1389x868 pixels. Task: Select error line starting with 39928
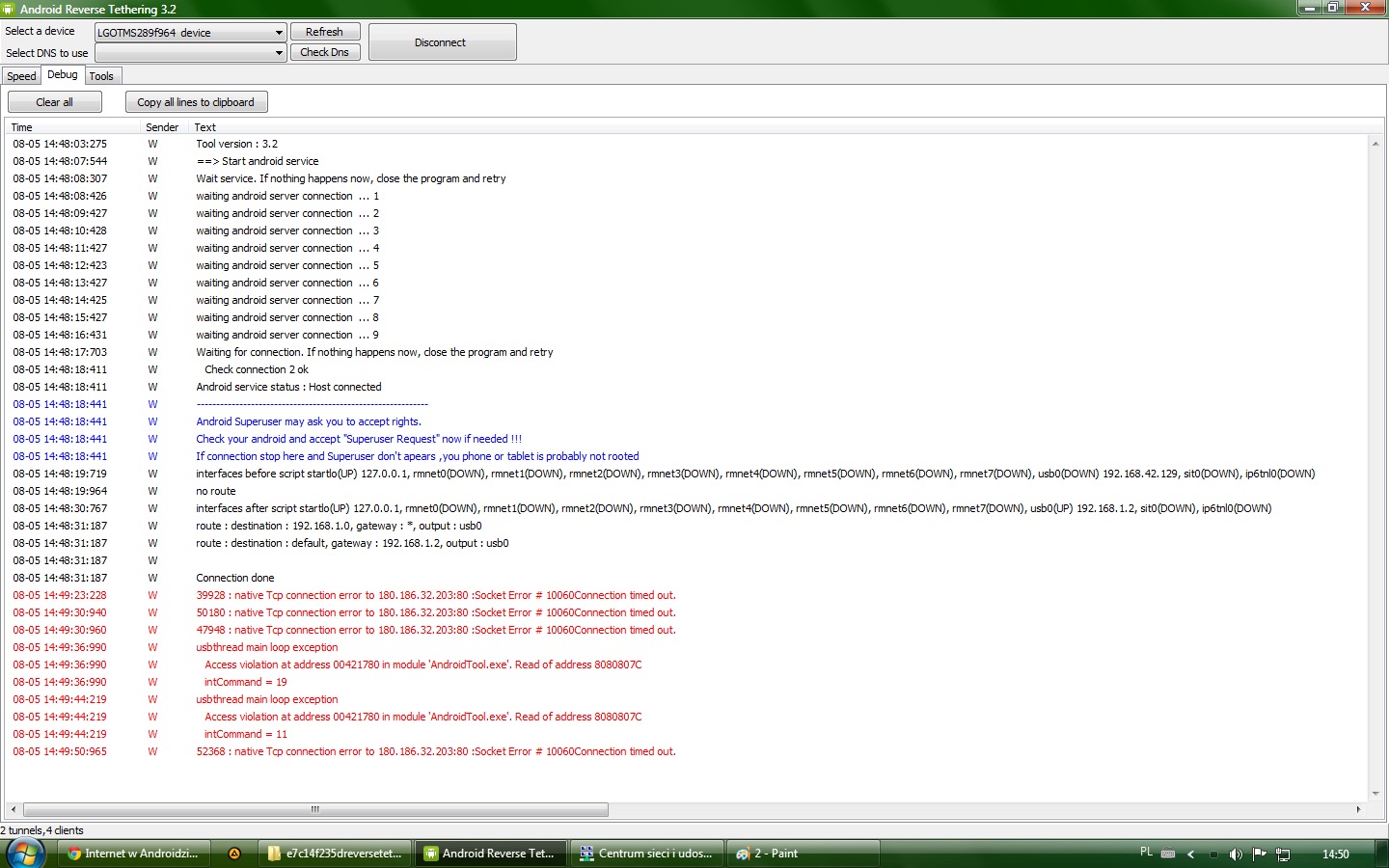coord(436,595)
